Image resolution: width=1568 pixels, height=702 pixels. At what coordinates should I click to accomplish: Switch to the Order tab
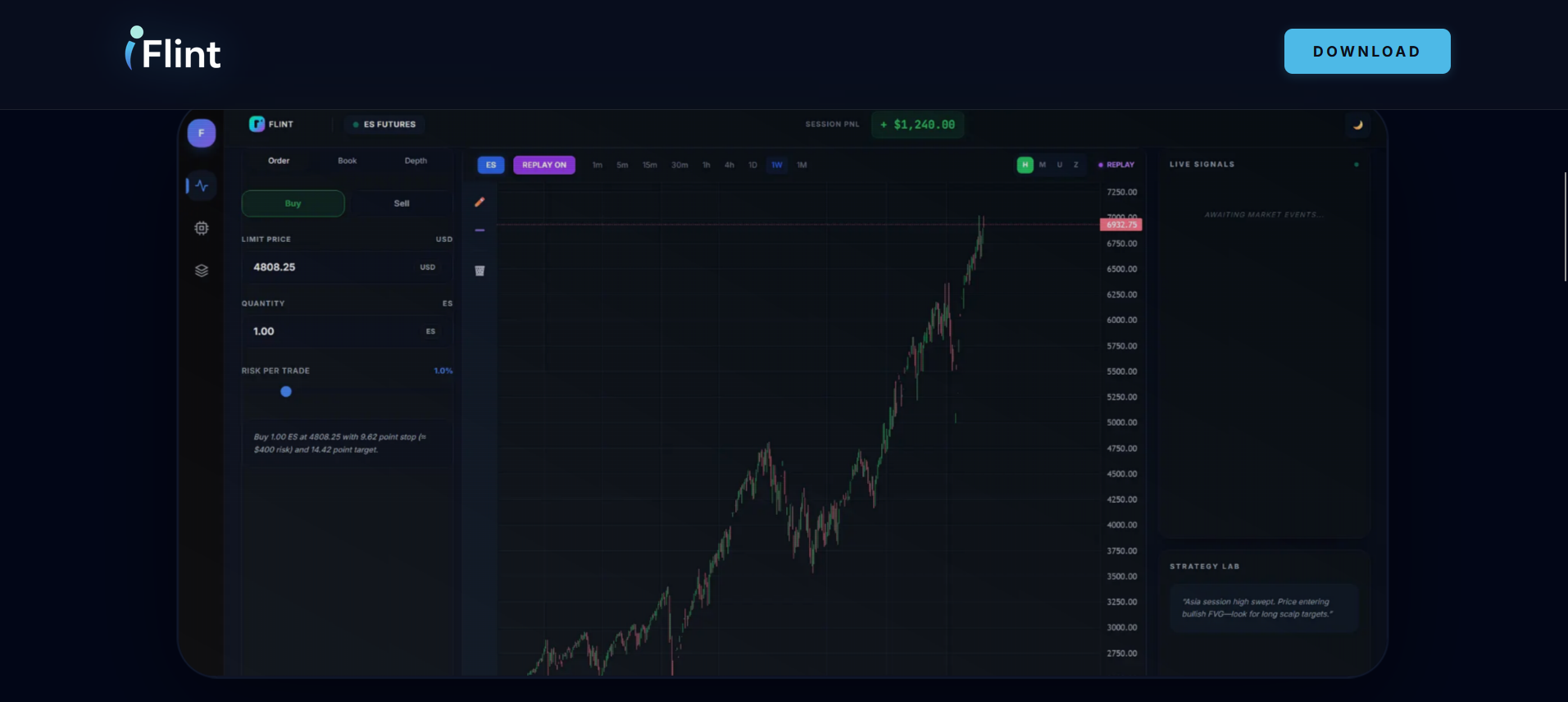tap(279, 161)
